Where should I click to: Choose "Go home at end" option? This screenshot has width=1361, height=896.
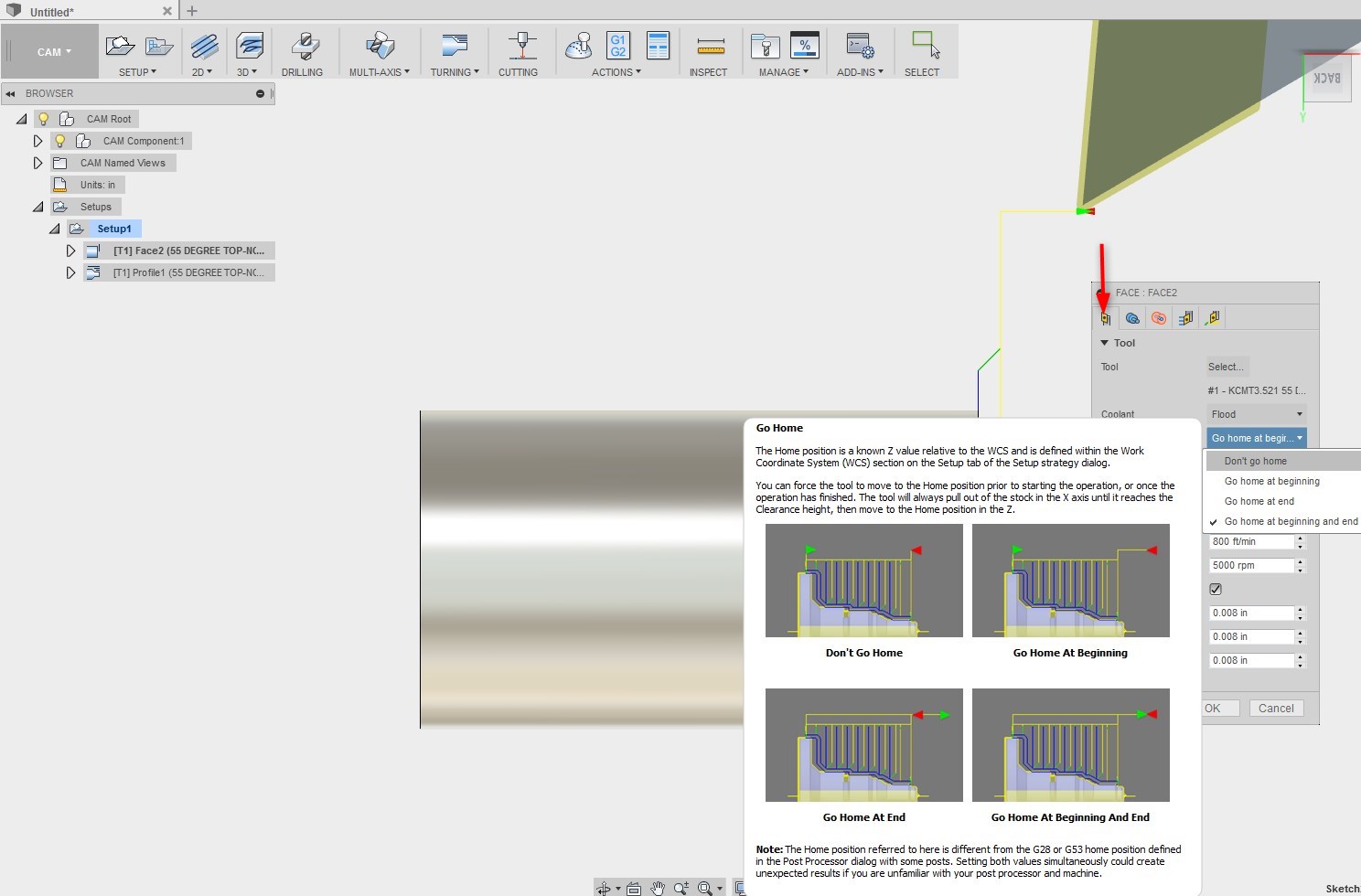[x=1259, y=501]
